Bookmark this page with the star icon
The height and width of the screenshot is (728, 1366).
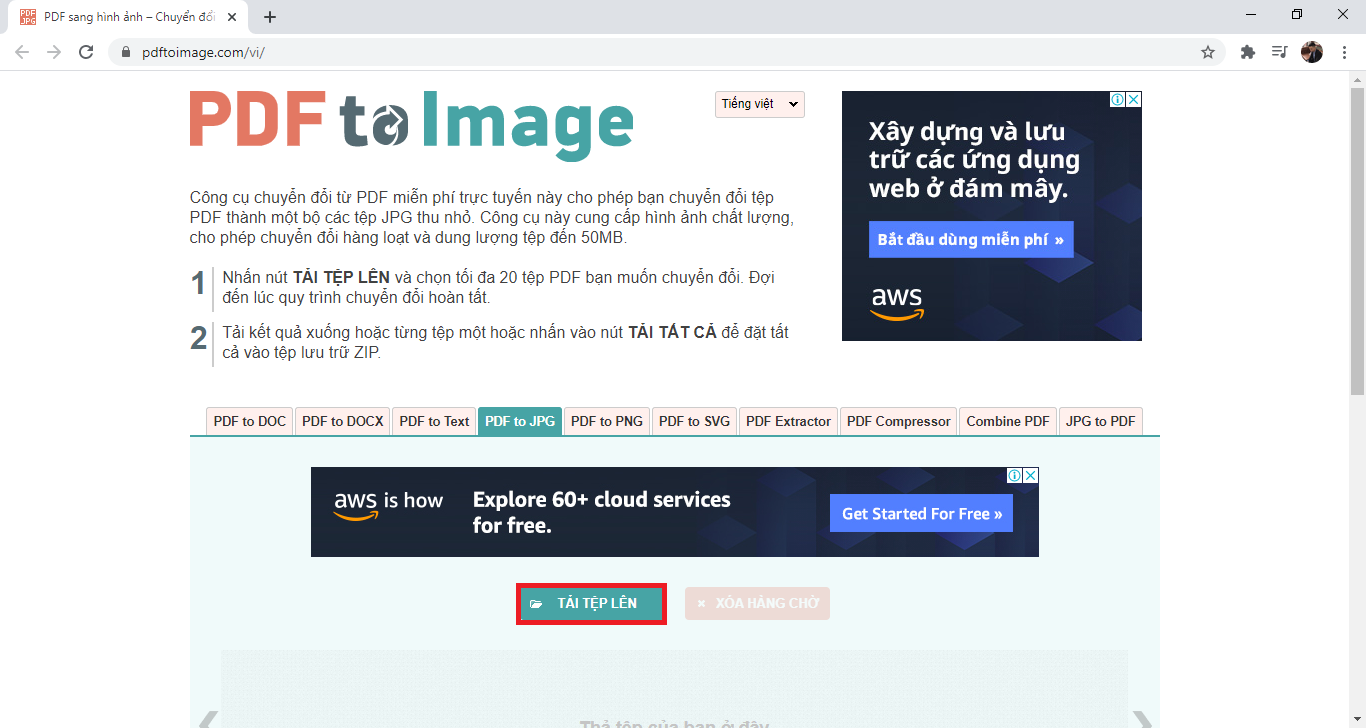1208,52
